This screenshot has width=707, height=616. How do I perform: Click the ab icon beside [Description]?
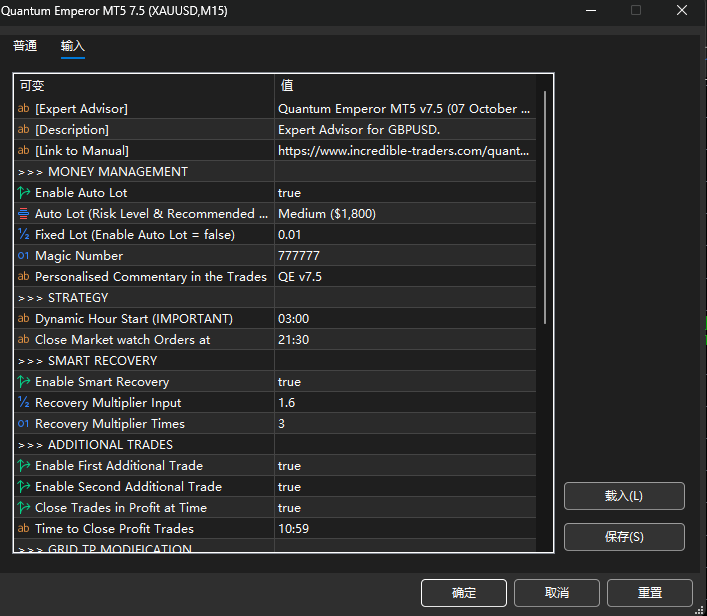[x=23, y=129]
